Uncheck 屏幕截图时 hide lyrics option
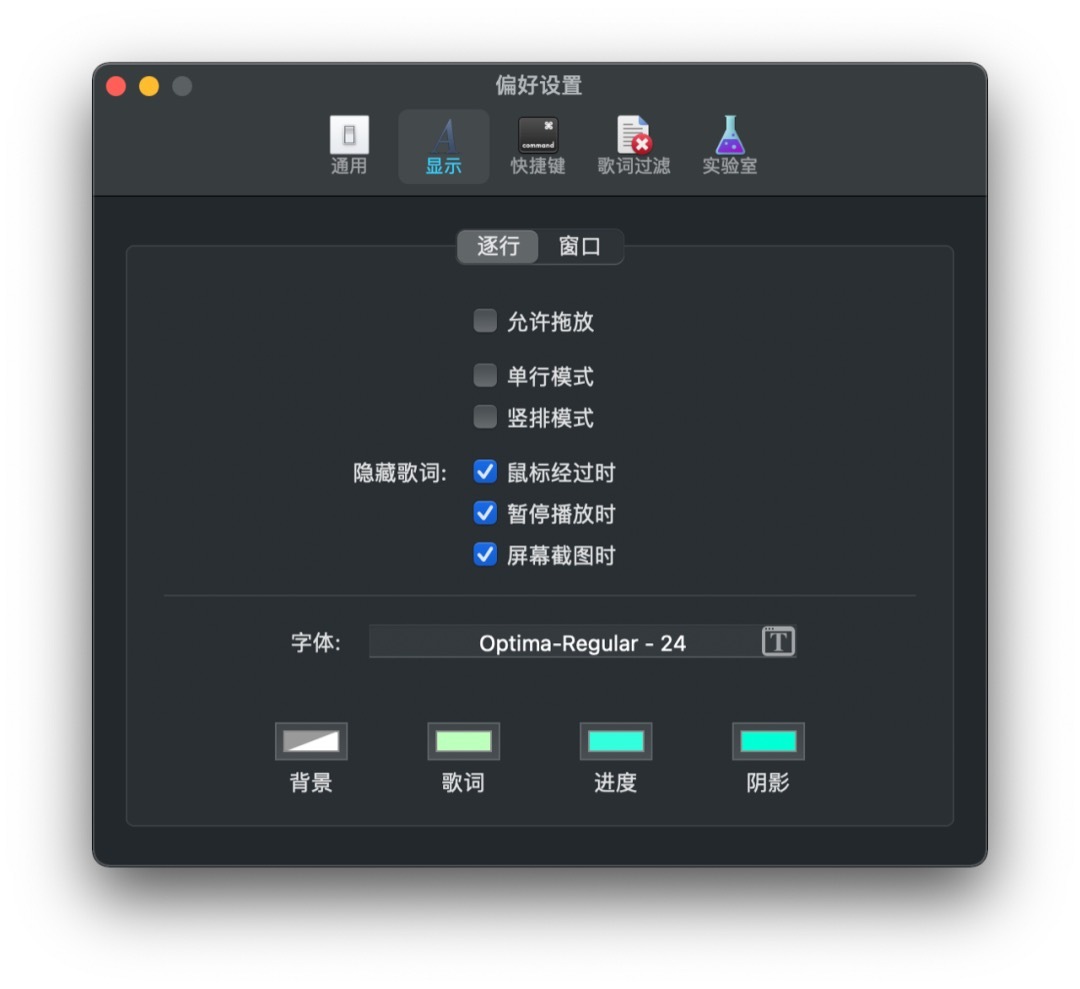The image size is (1080, 989). [x=485, y=554]
